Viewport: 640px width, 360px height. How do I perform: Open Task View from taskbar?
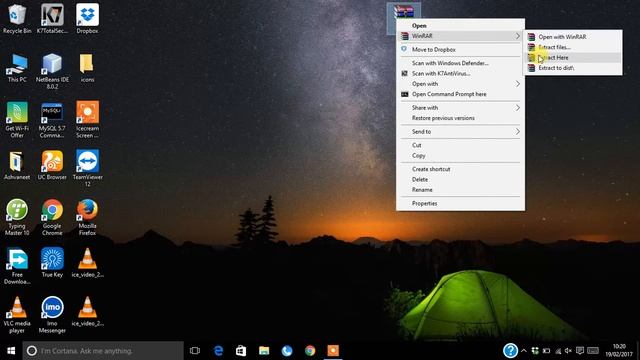[x=195, y=351]
